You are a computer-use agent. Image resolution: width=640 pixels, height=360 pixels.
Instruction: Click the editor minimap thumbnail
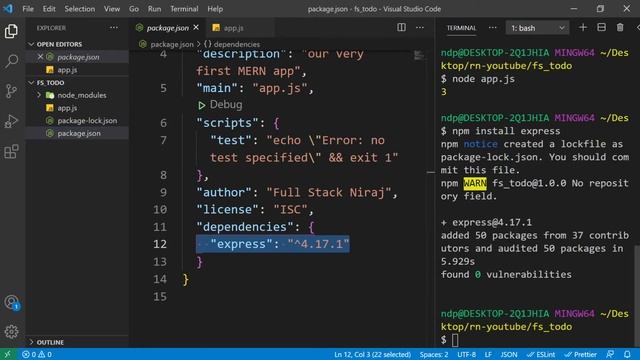pyautogui.click(x=419, y=56)
